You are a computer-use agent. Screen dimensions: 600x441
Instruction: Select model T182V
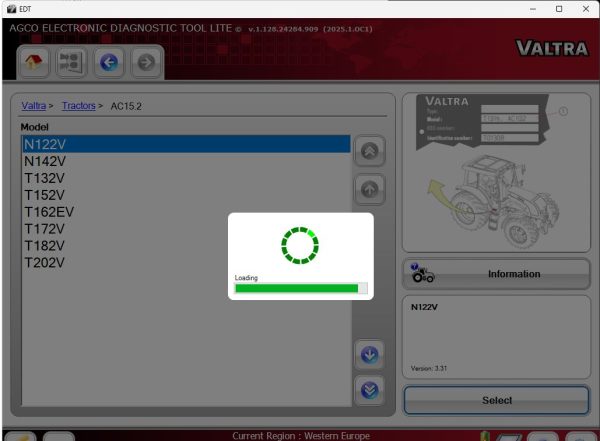click(x=186, y=245)
